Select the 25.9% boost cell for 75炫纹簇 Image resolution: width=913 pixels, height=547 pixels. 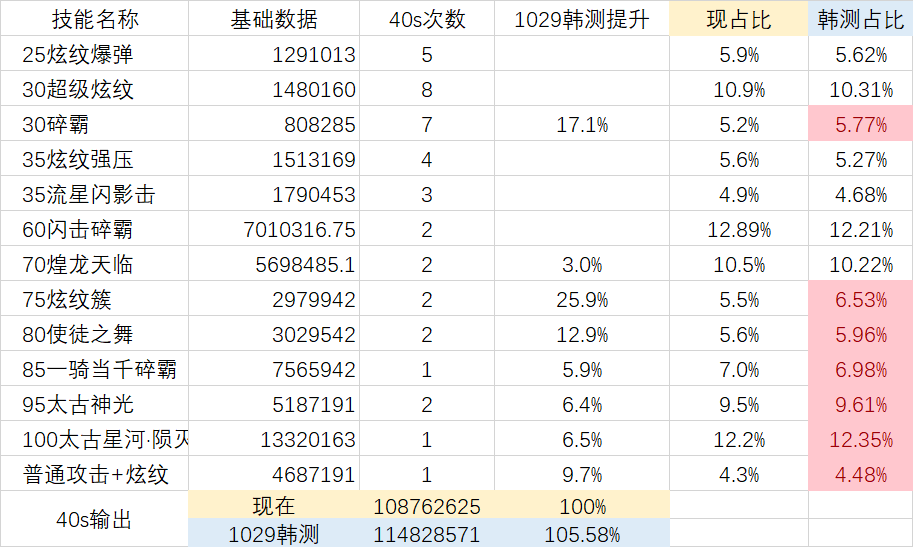tap(582, 300)
